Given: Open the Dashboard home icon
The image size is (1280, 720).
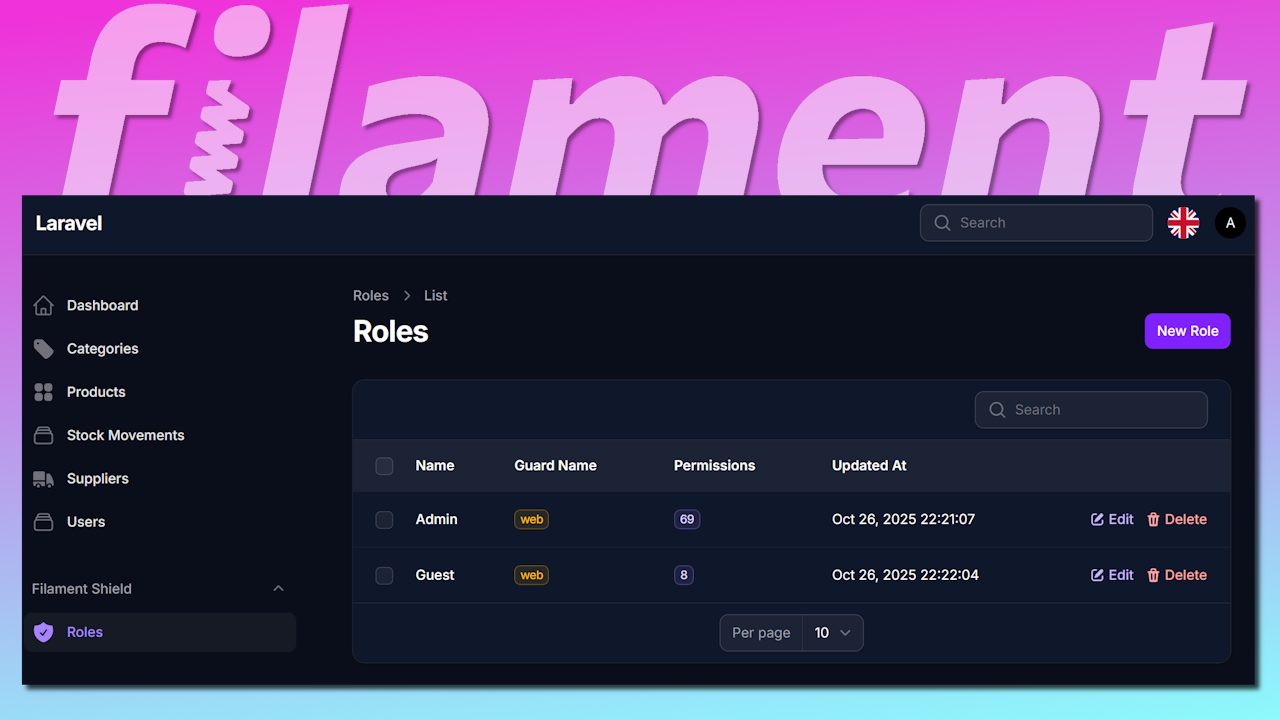Looking at the screenshot, I should (x=43, y=305).
